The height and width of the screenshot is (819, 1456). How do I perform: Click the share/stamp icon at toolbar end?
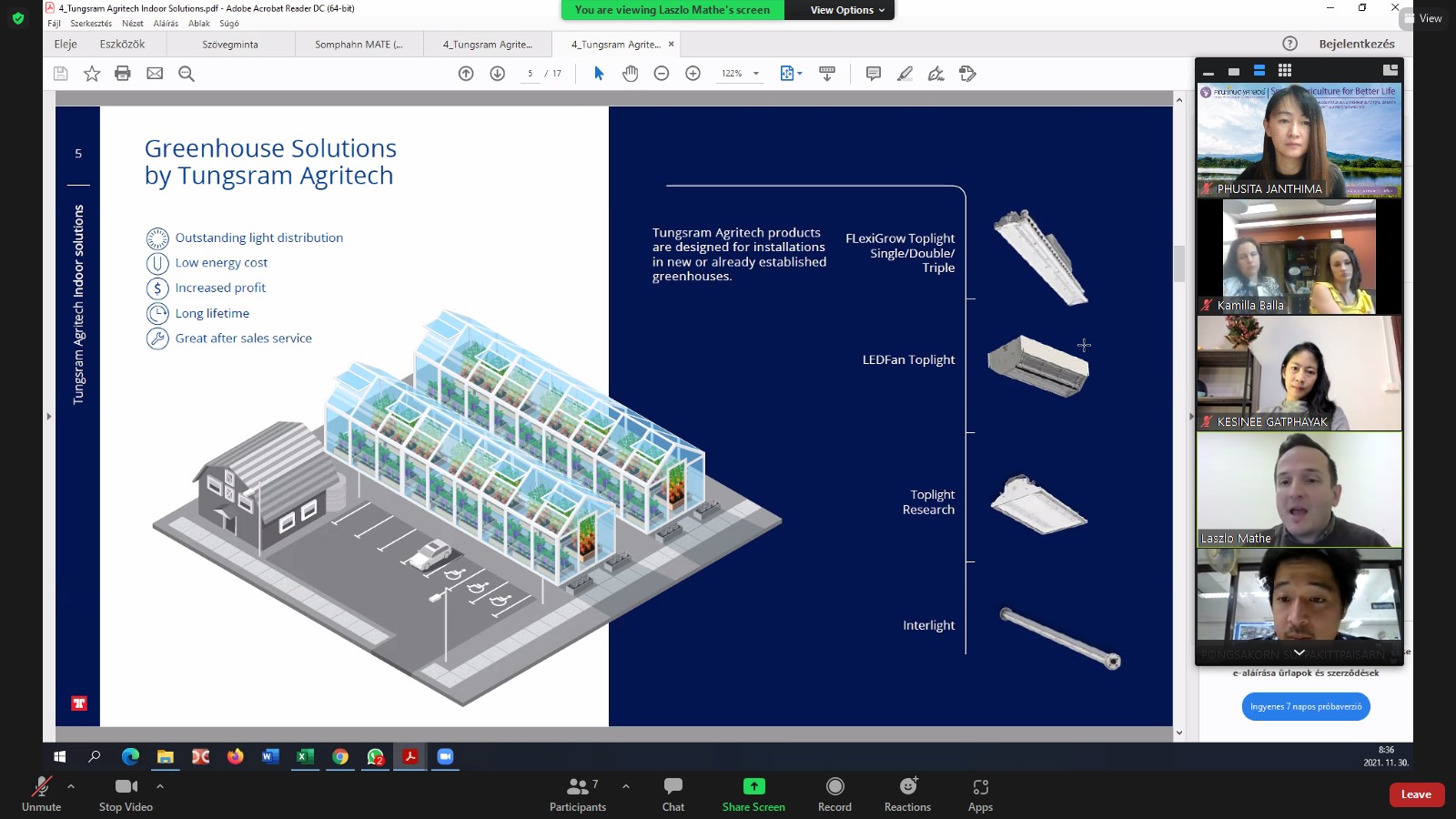tap(967, 74)
